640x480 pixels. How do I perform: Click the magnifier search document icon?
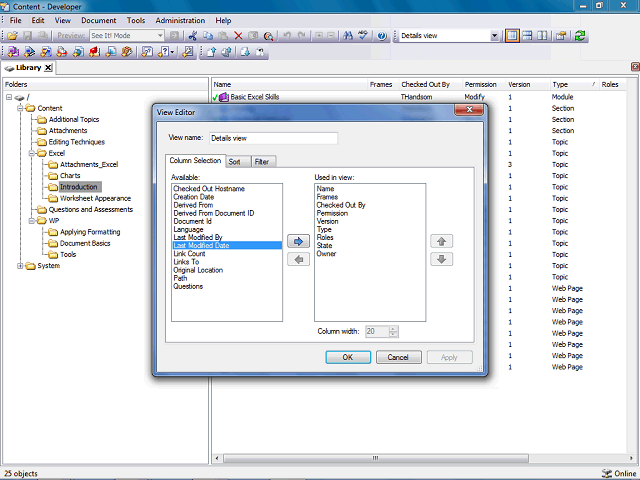[268, 36]
